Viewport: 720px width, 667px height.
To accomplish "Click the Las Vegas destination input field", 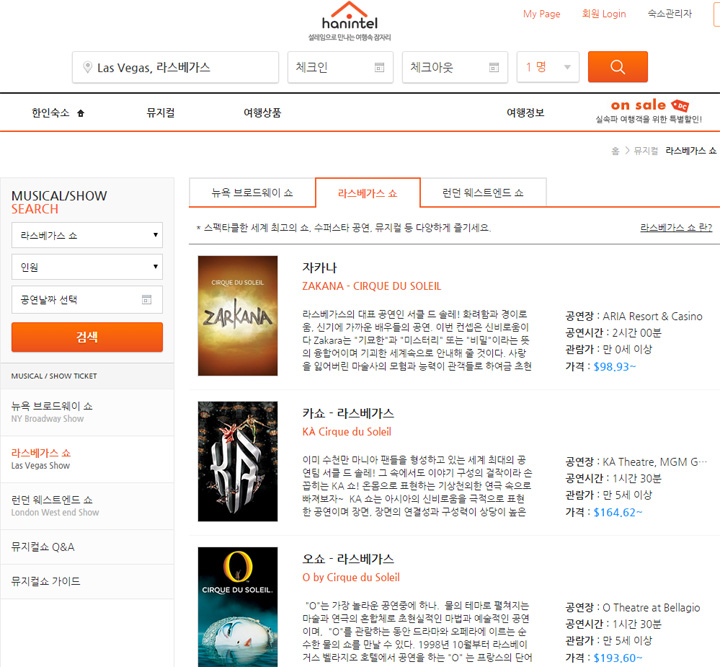I will 175,67.
